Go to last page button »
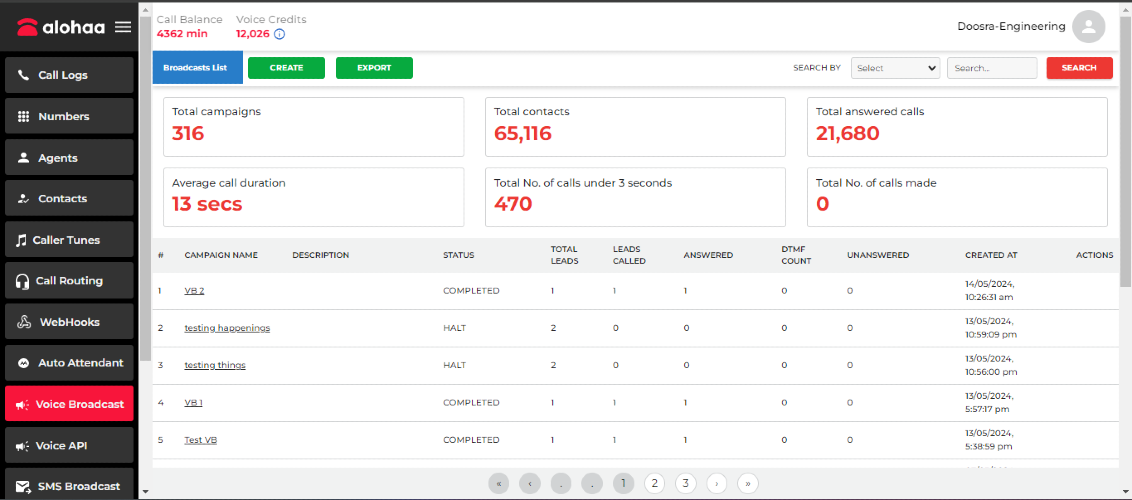Image resolution: width=1132 pixels, height=500 pixels. [x=748, y=483]
